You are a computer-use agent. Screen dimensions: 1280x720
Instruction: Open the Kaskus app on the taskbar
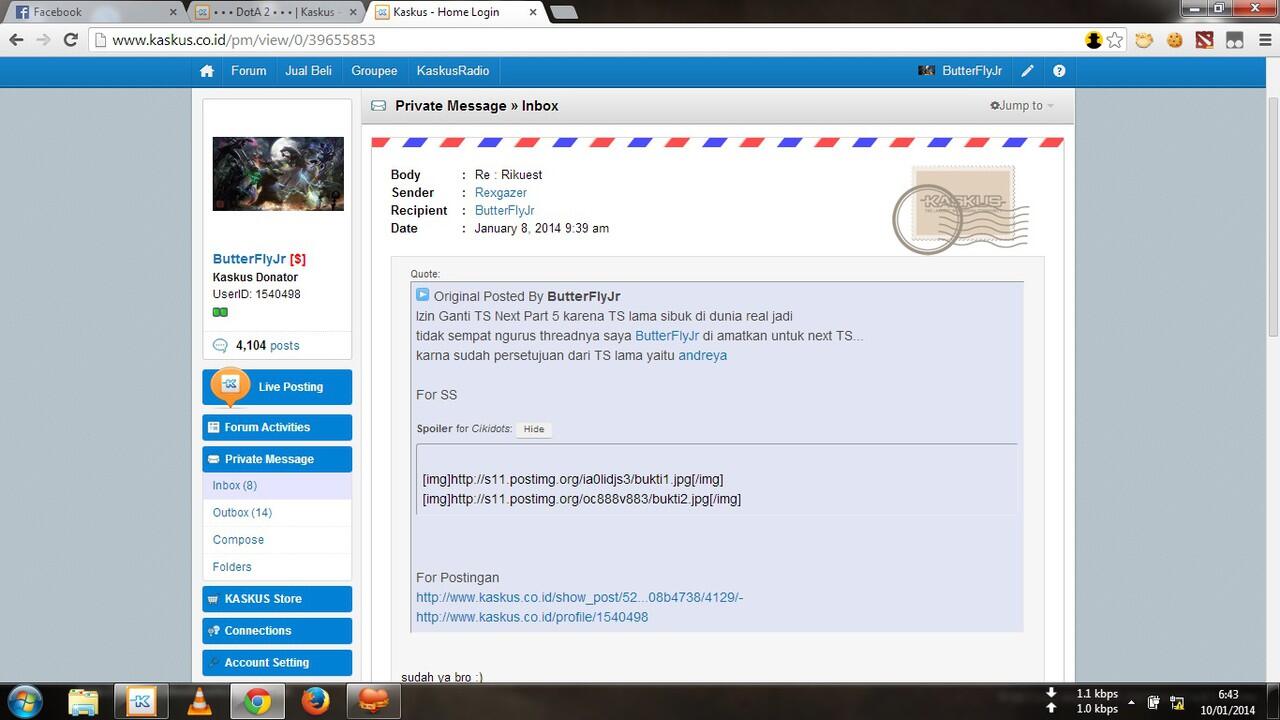[141, 702]
